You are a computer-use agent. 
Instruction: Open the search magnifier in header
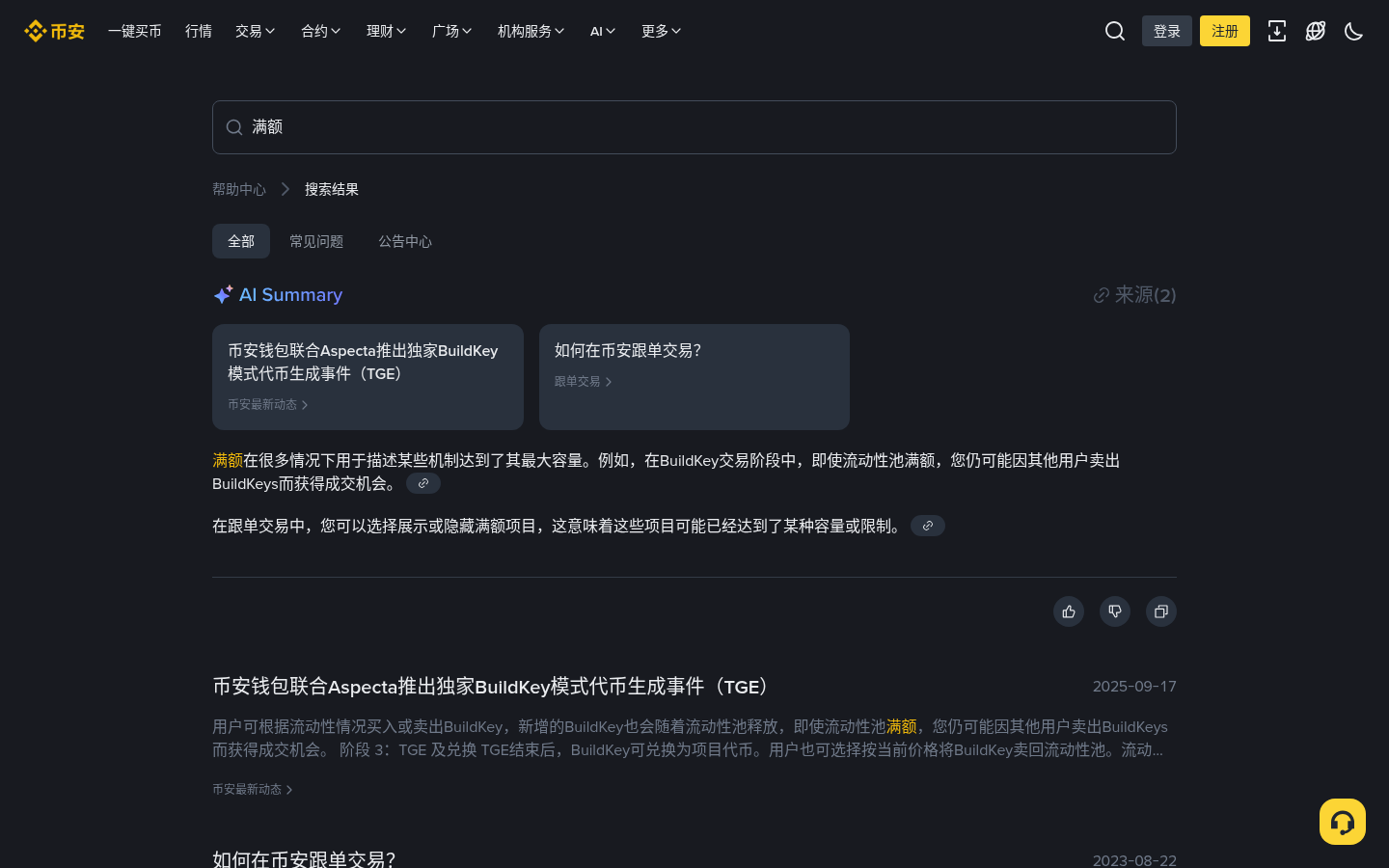point(1115,31)
